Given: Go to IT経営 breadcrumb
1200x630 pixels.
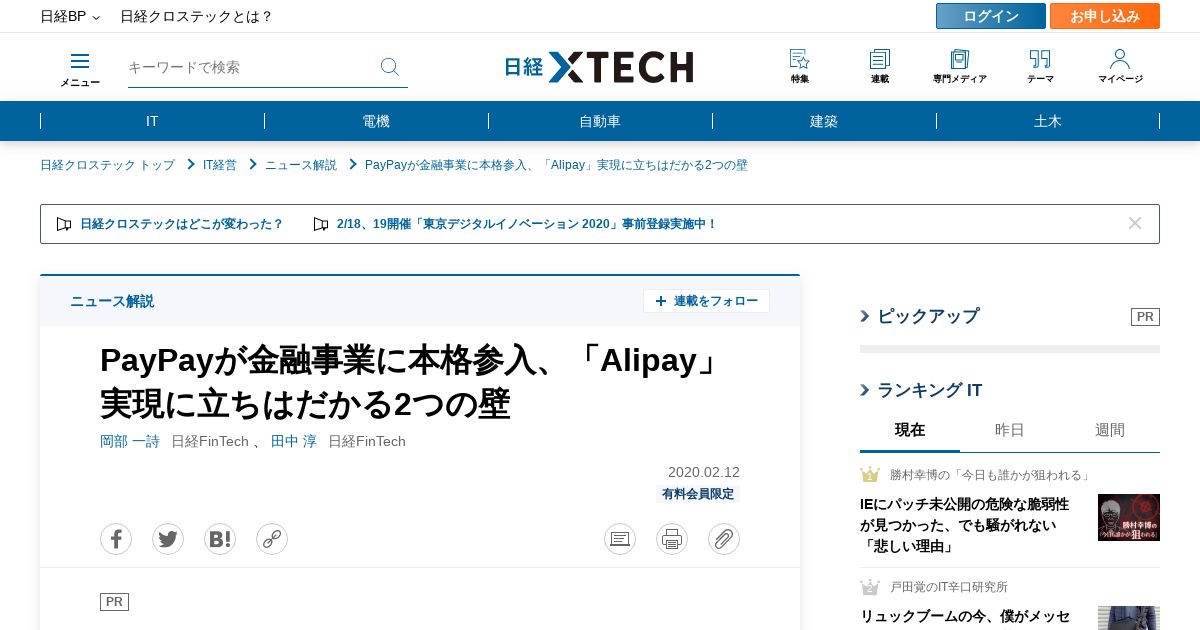Looking at the screenshot, I should coord(220,165).
